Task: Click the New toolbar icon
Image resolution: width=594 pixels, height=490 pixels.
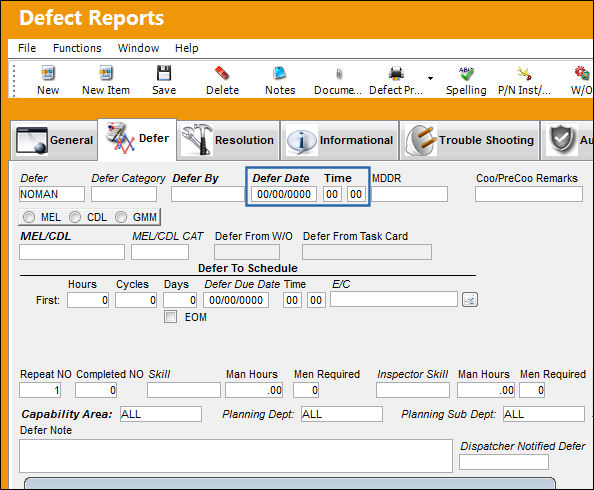Action: point(48,73)
